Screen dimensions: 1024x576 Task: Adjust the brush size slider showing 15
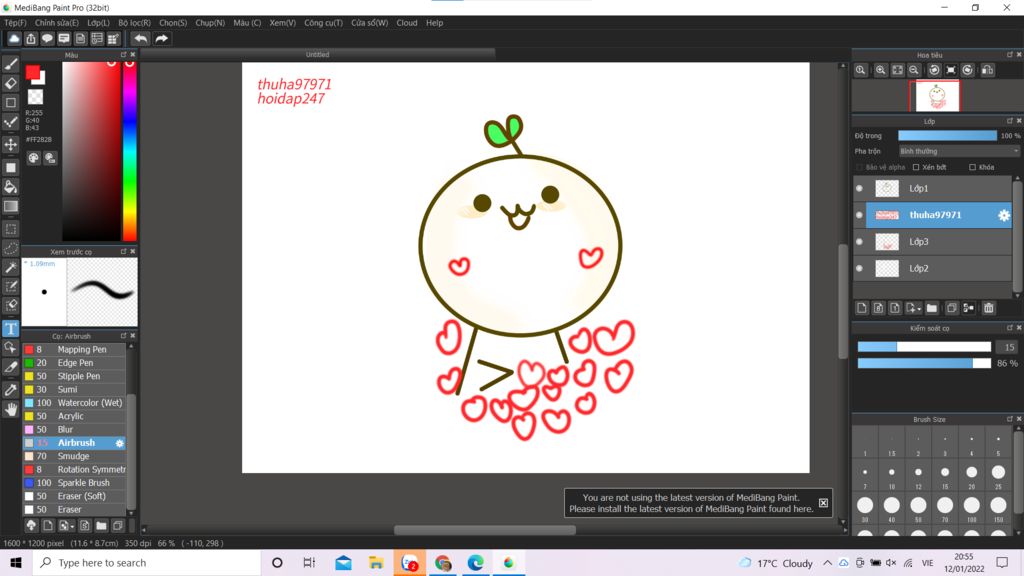pyautogui.click(x=924, y=347)
